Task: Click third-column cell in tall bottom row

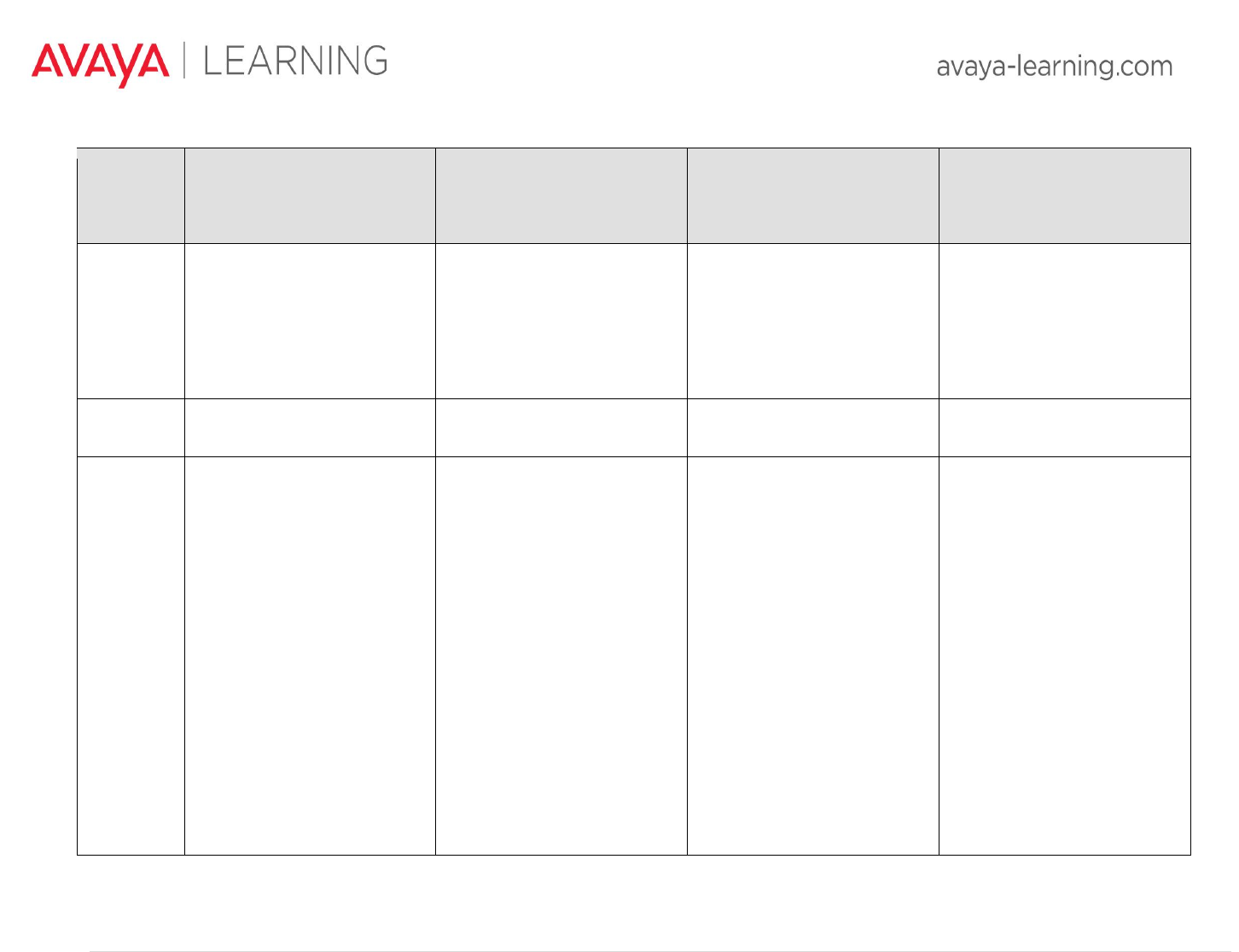Action: (561, 655)
